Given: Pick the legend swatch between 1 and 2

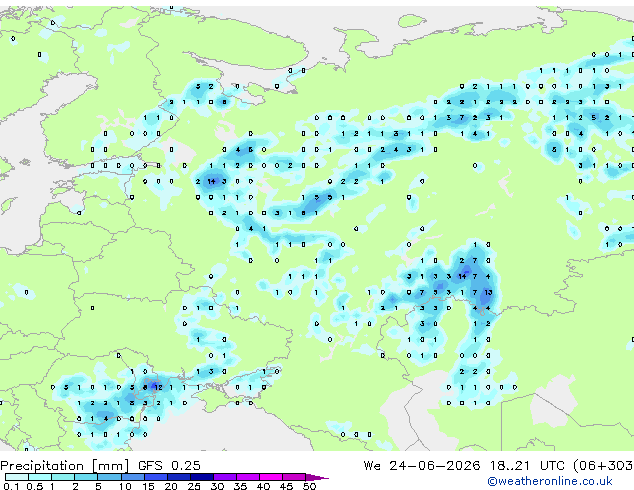Looking at the screenshot, I should click(x=63, y=477).
